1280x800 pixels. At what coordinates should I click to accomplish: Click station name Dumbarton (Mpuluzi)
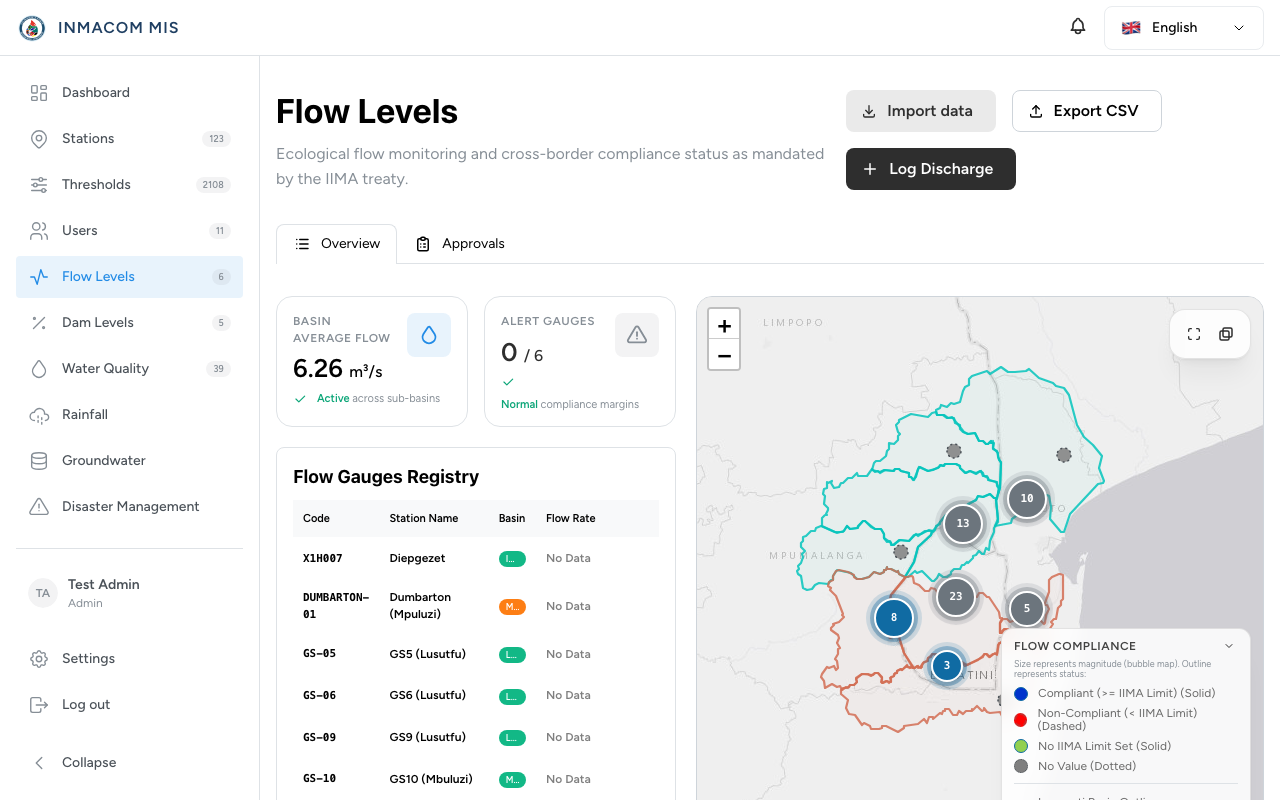[x=420, y=606]
